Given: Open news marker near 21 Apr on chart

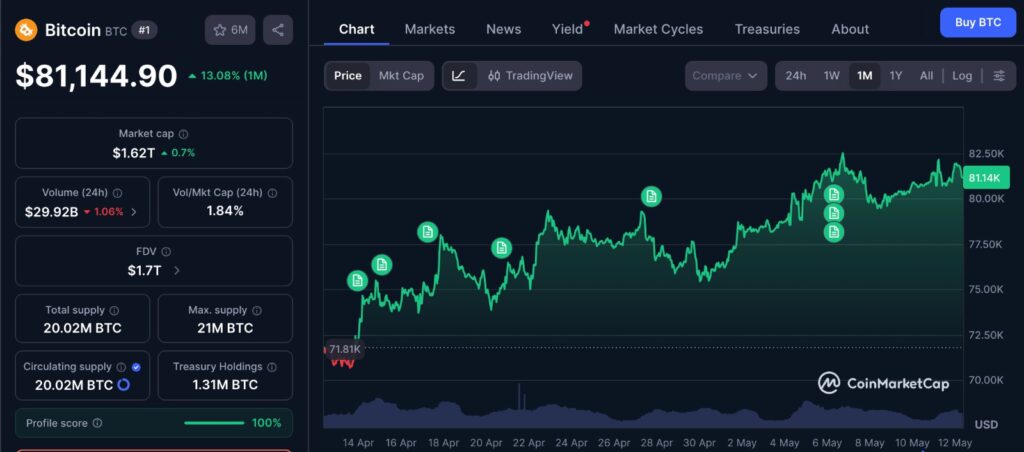Looking at the screenshot, I should click(x=502, y=248).
